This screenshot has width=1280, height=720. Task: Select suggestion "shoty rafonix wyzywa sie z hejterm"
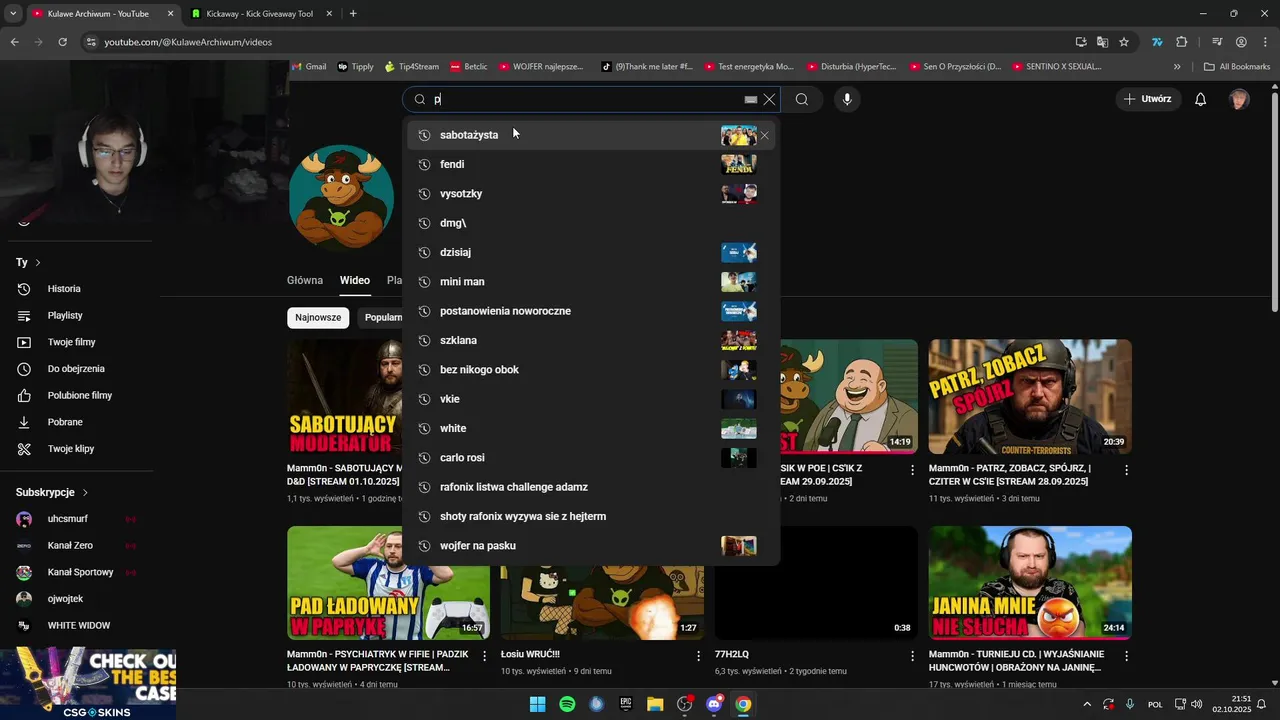pyautogui.click(x=590, y=516)
